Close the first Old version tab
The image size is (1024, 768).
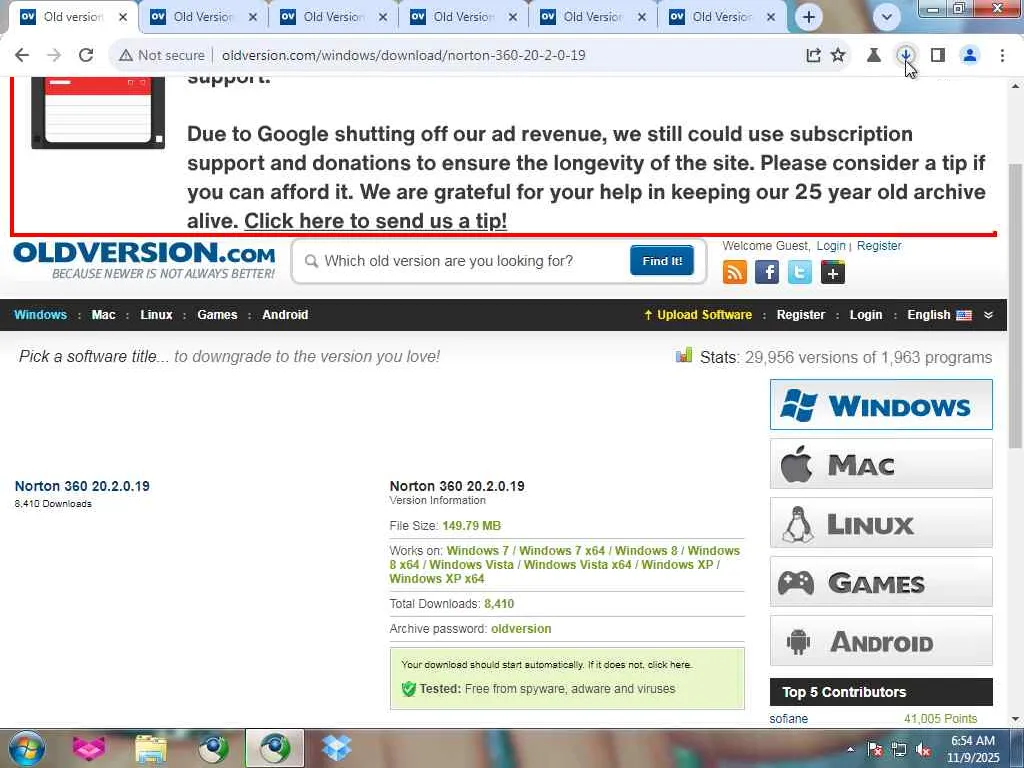(x=123, y=17)
